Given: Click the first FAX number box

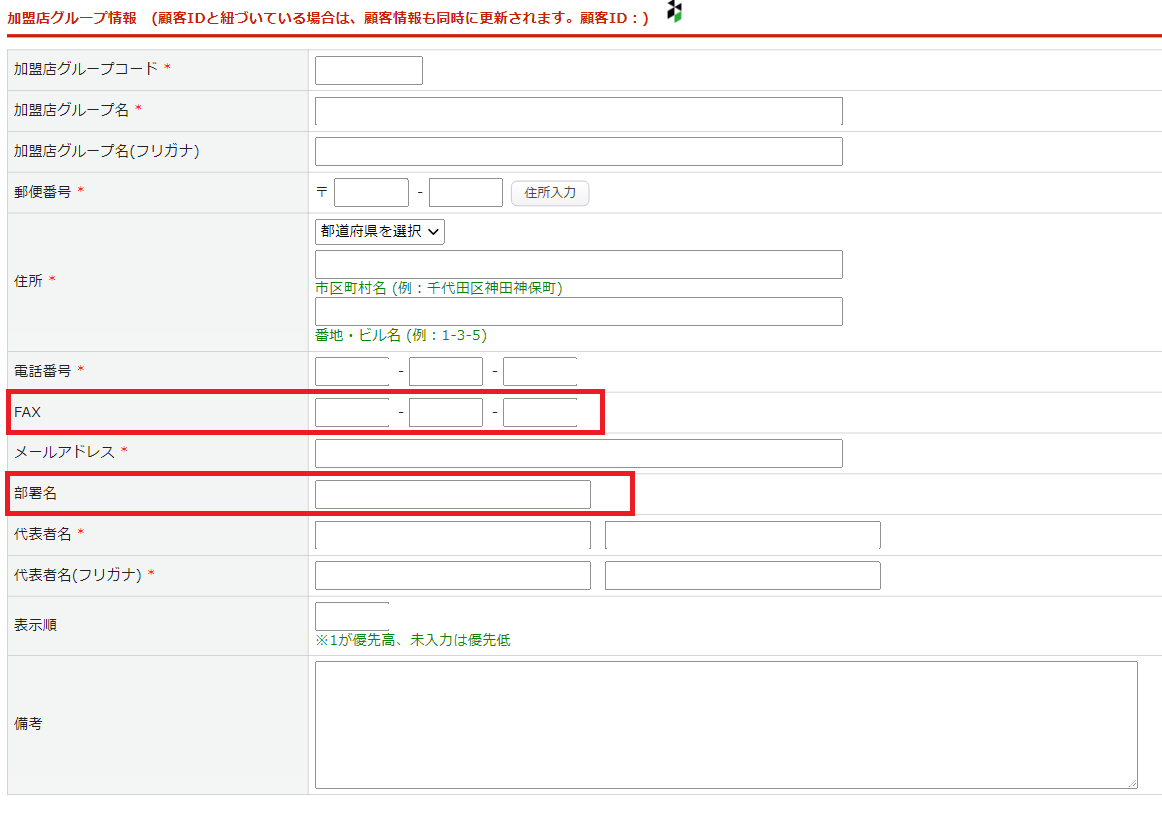Looking at the screenshot, I should coord(352,413).
